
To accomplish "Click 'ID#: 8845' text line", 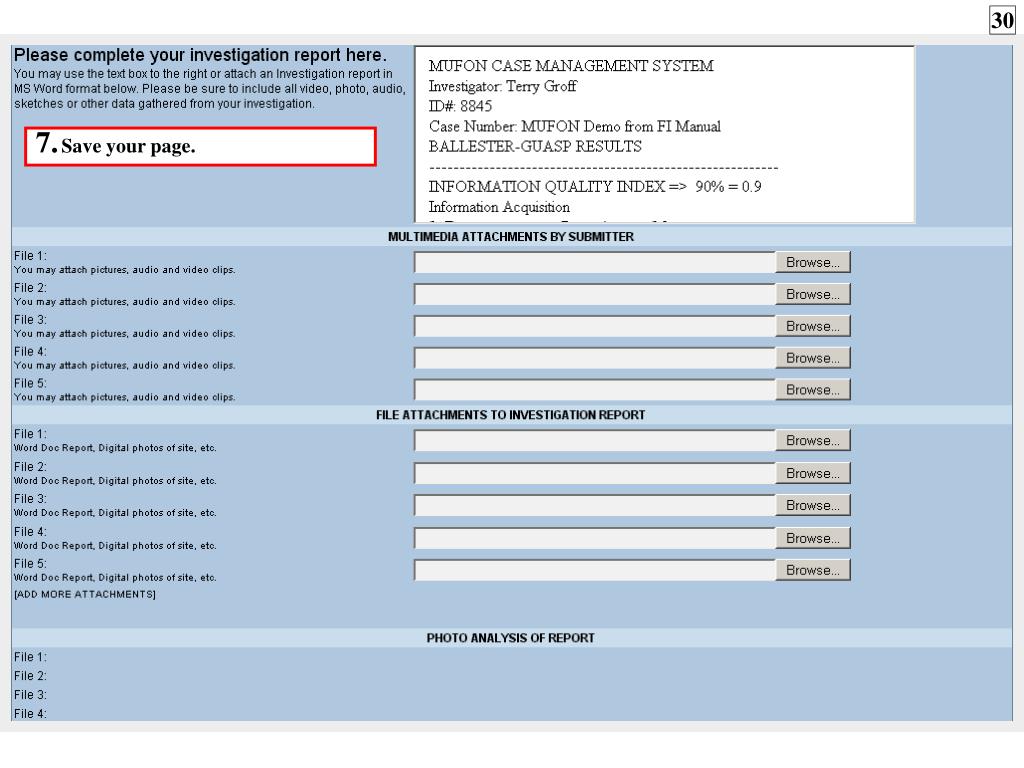I will (460, 106).
